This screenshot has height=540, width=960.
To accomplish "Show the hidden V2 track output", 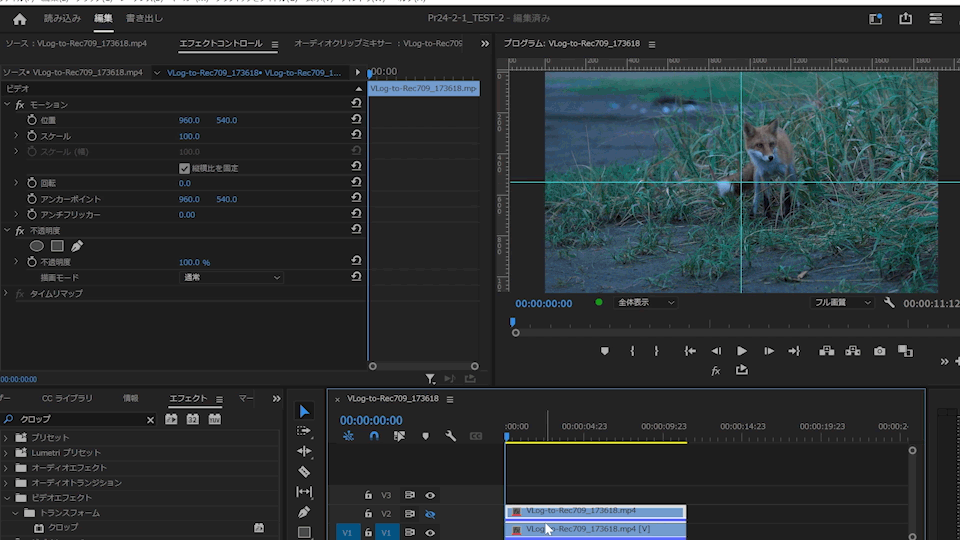I will pos(430,514).
